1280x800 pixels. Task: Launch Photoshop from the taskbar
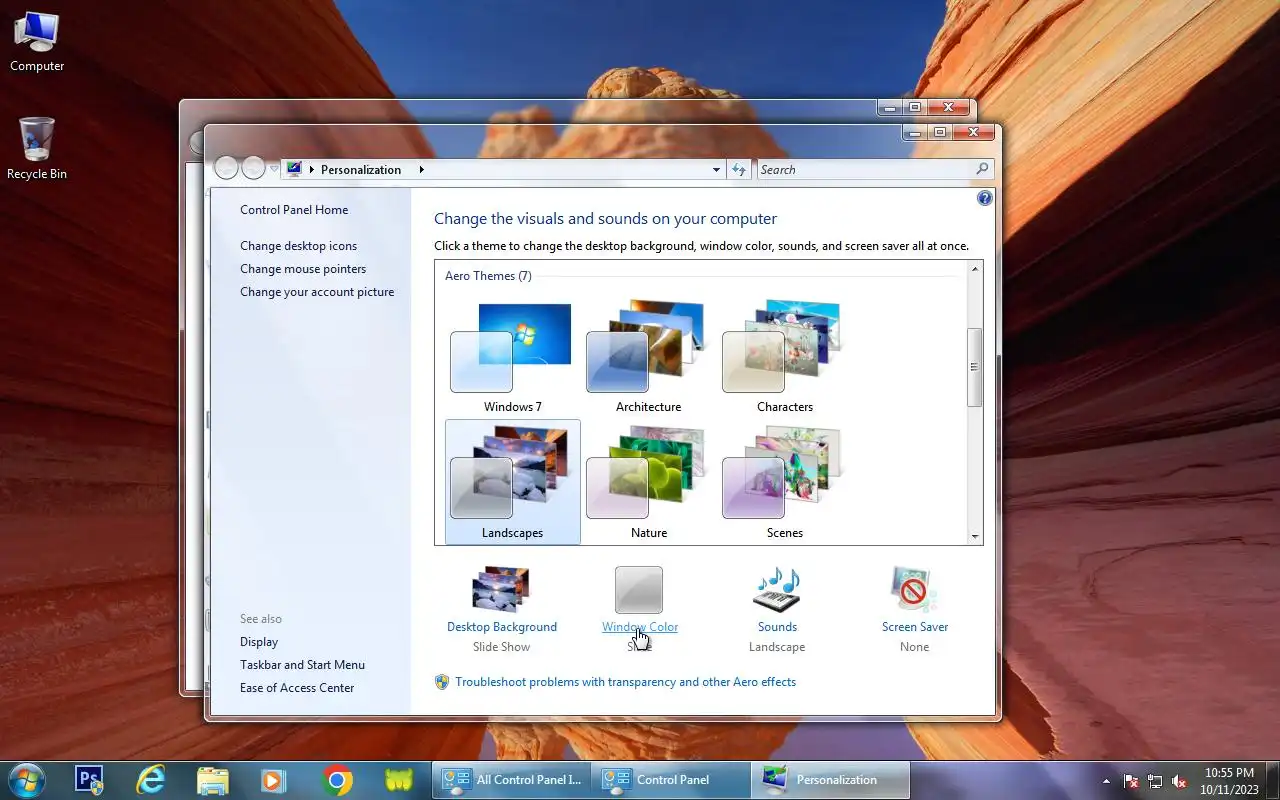pos(90,780)
